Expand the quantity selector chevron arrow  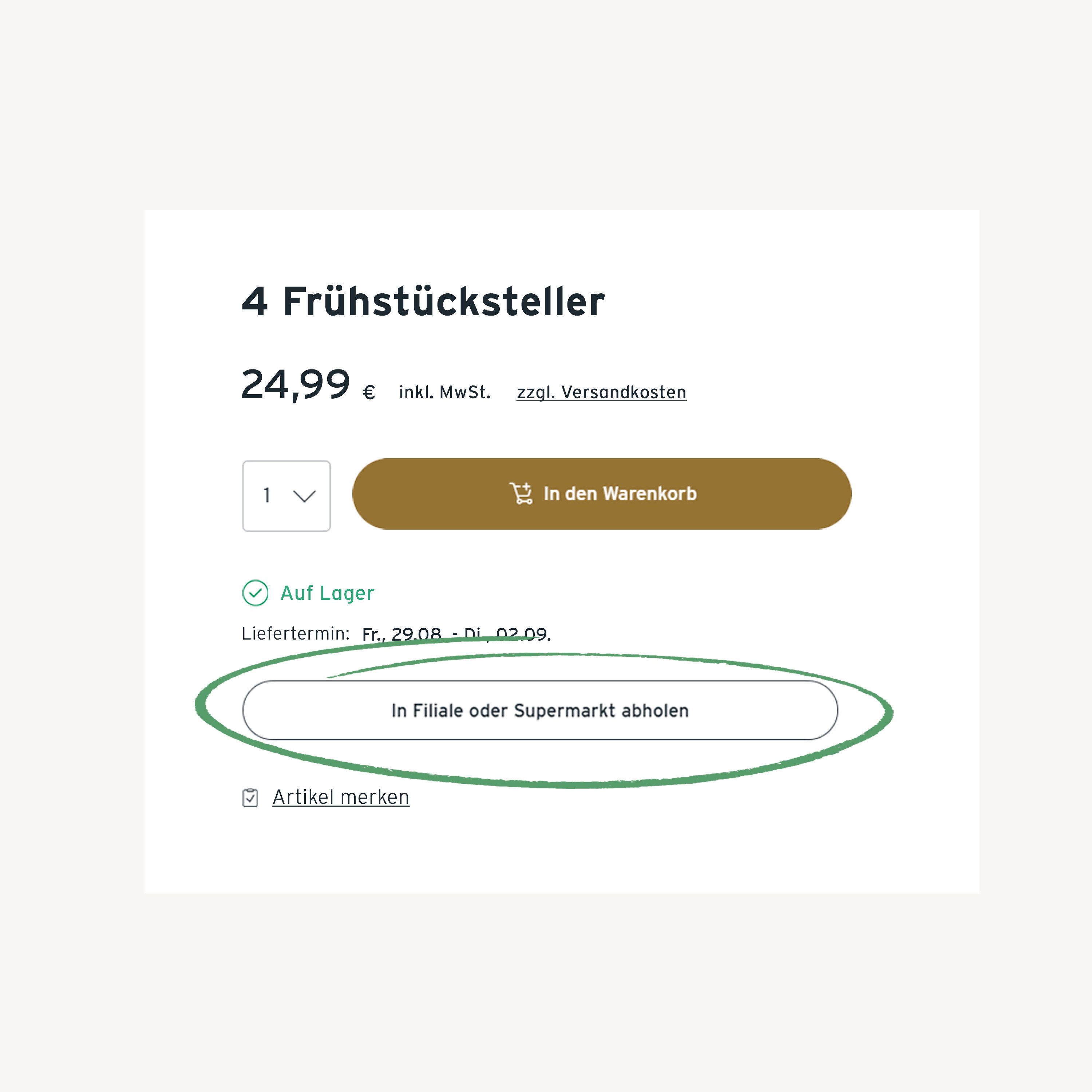[304, 496]
